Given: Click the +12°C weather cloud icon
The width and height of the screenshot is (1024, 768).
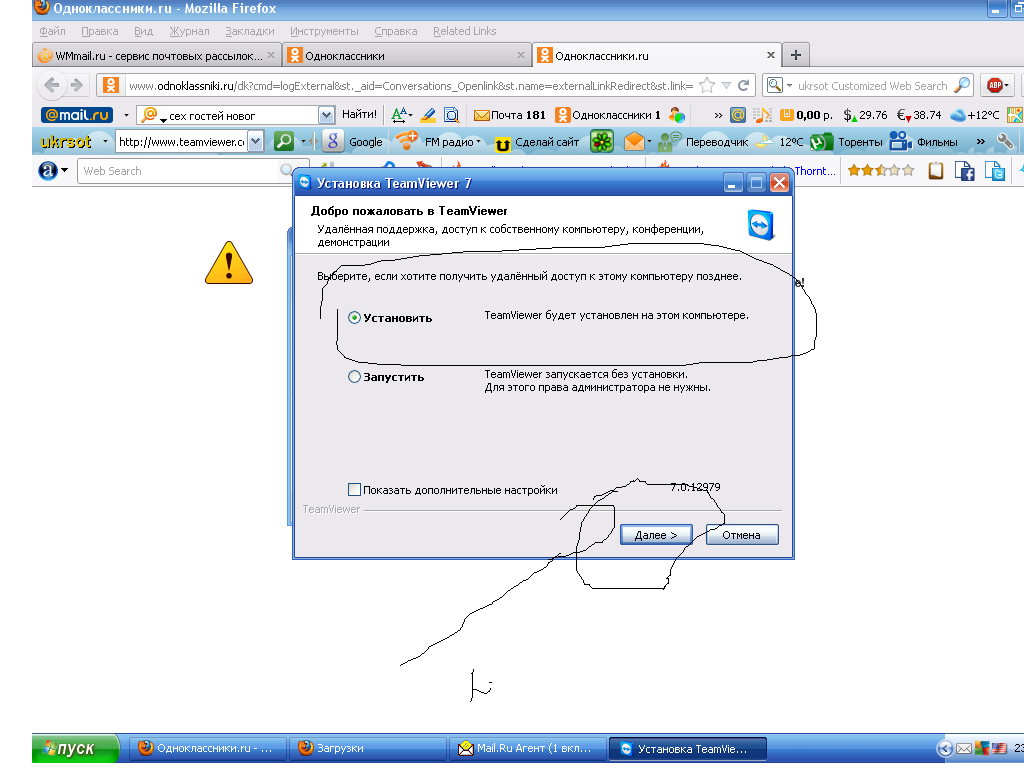Looking at the screenshot, I should [974, 116].
